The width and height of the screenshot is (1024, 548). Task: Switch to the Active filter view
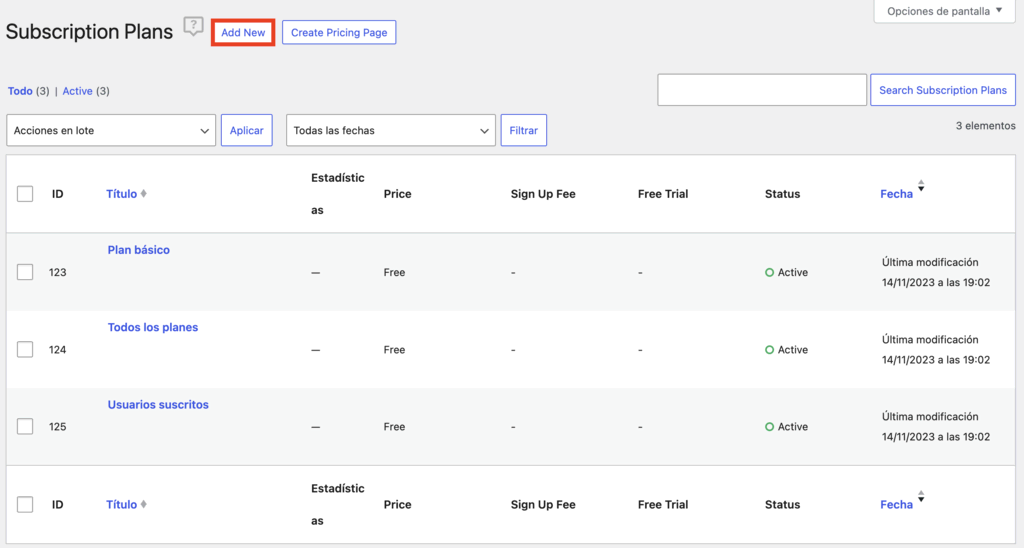click(x=77, y=91)
